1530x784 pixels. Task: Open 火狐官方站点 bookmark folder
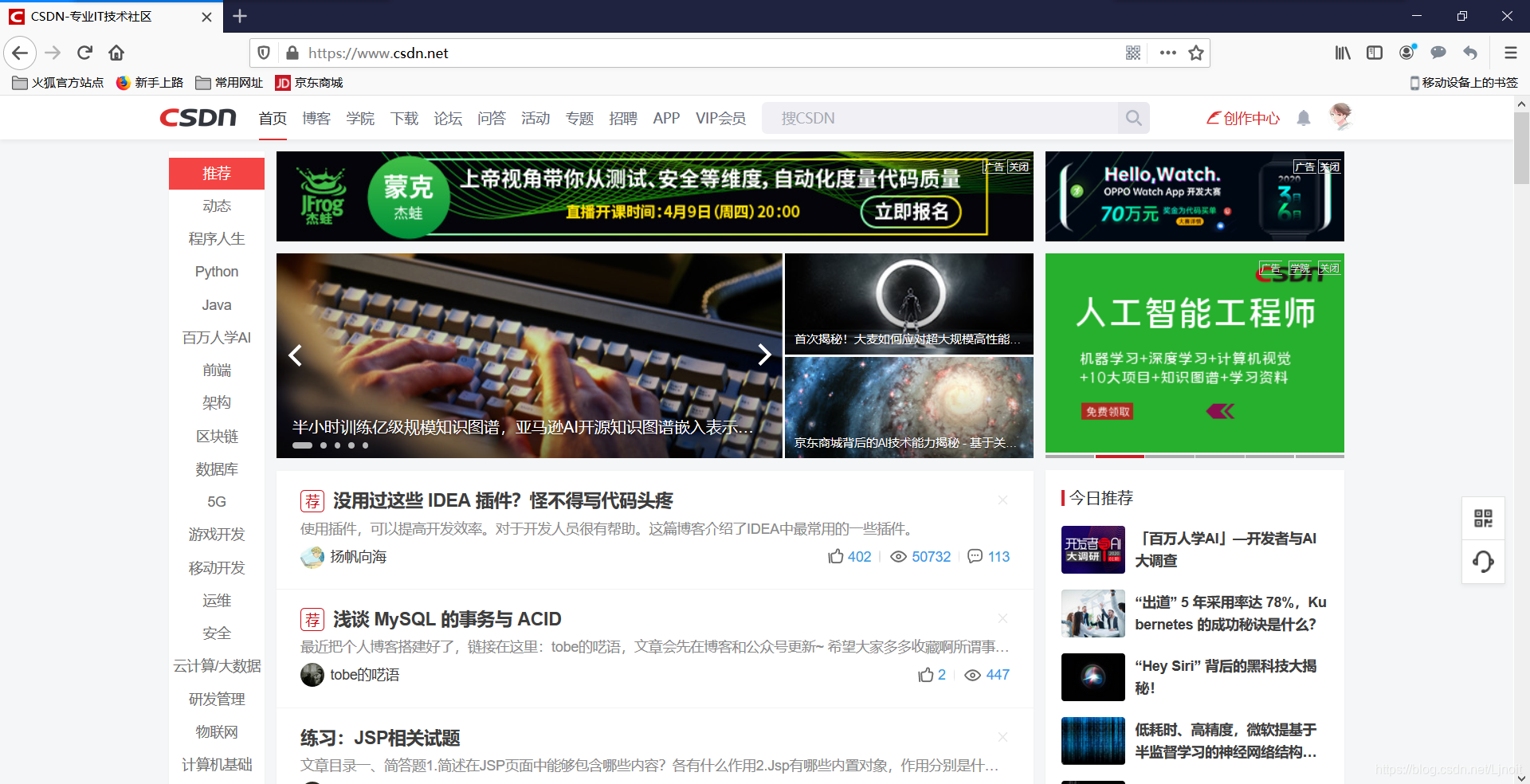coord(59,82)
